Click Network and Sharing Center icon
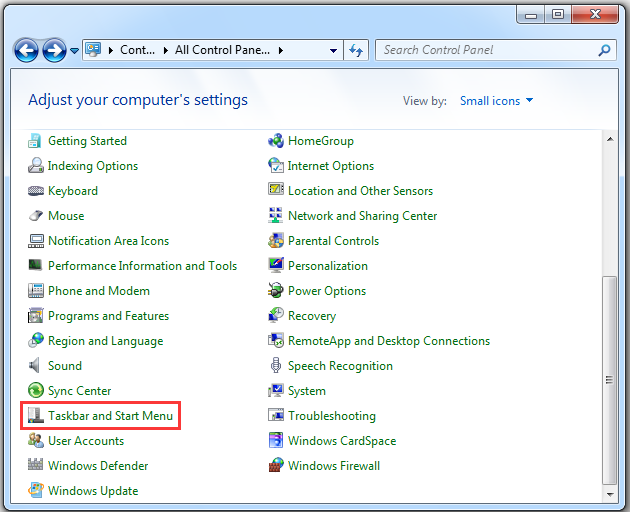The image size is (630, 512). (276, 216)
